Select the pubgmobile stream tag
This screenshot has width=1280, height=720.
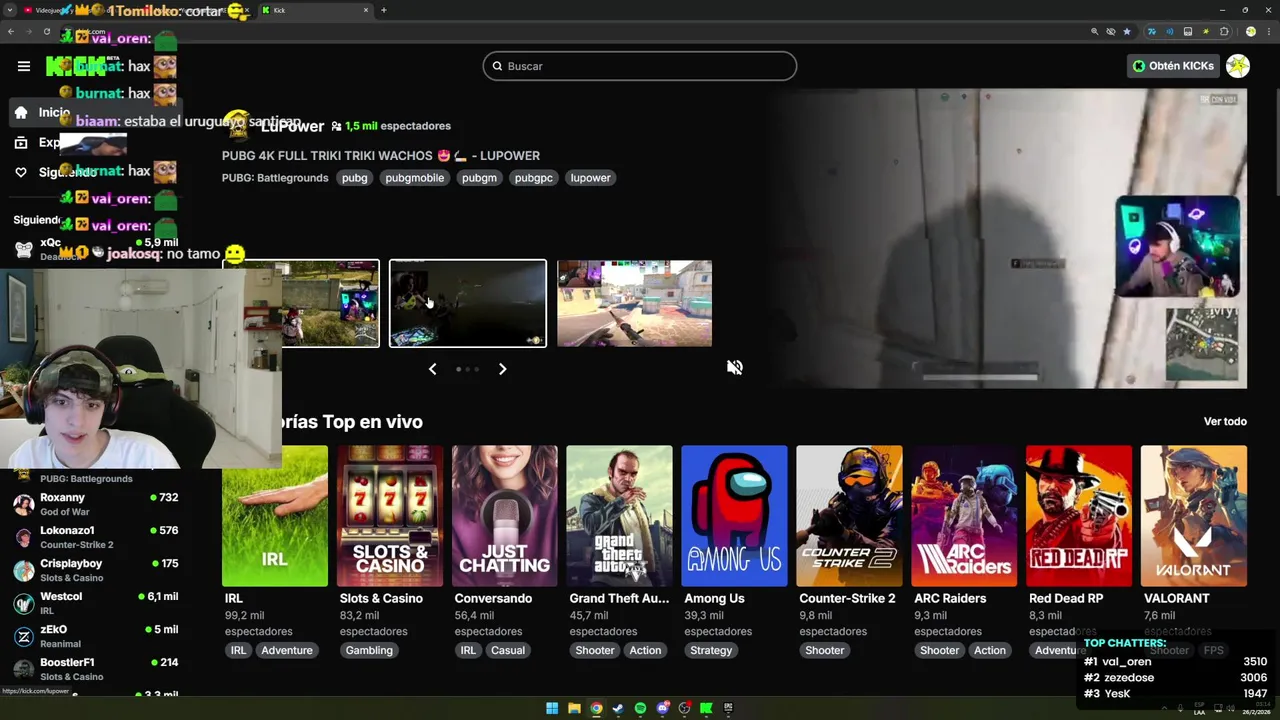click(x=414, y=178)
